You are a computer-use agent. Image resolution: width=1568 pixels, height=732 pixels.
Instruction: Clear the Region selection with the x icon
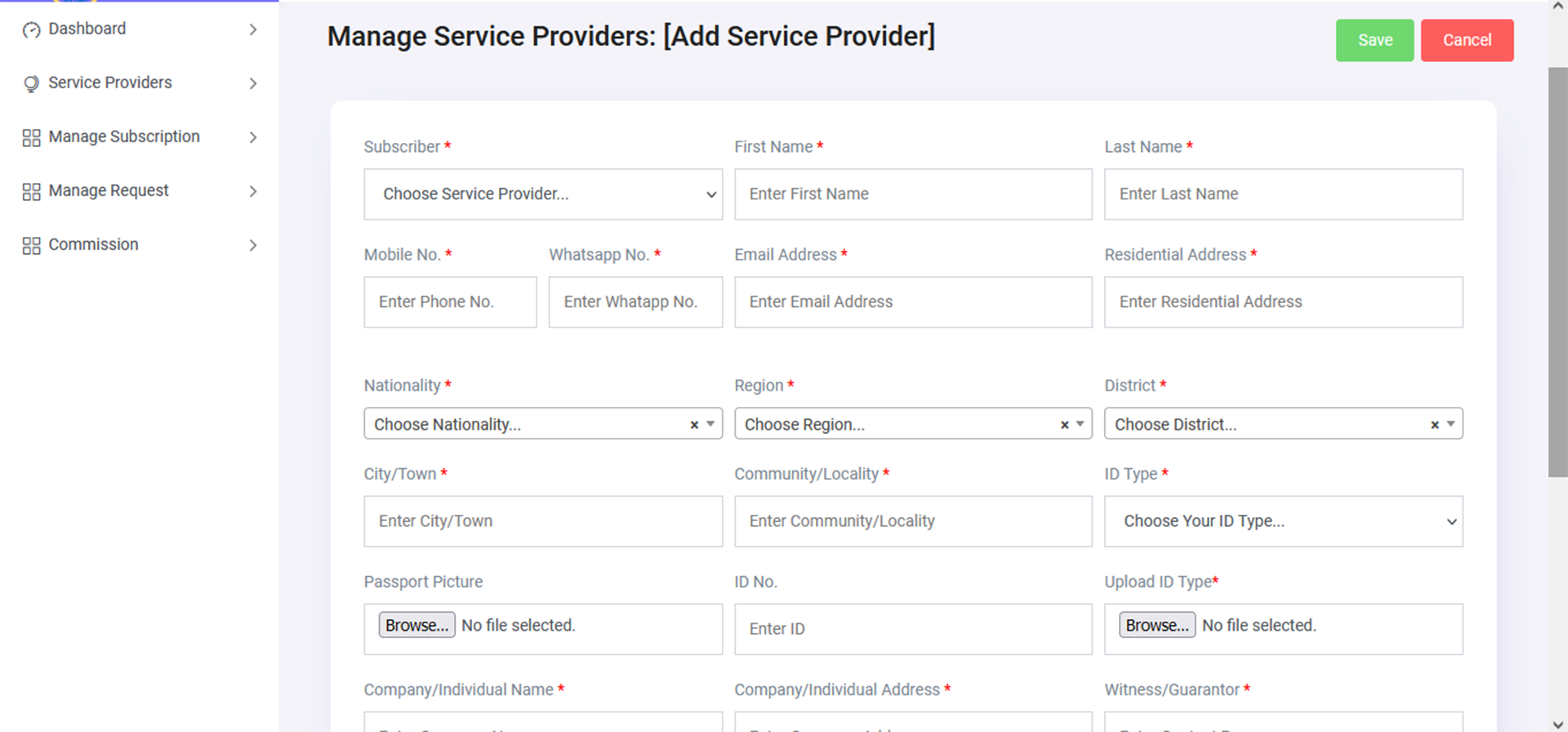coord(1064,425)
